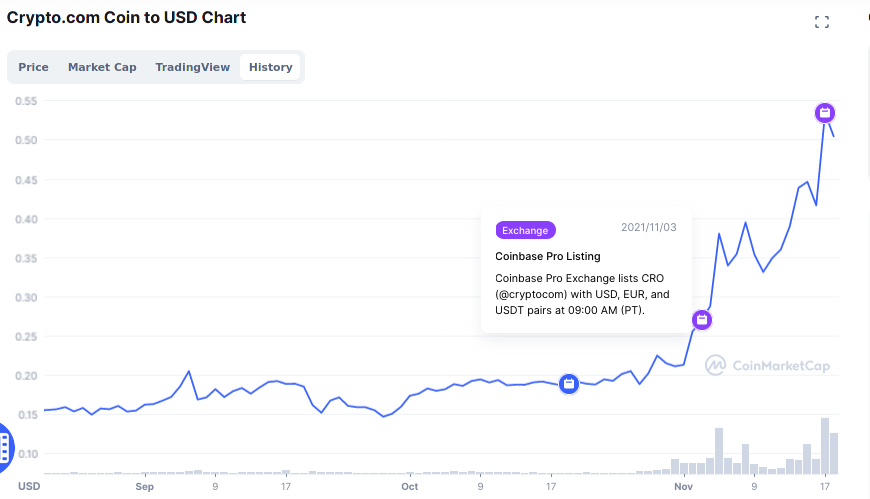
Task: Switch to the Price tab
Action: tap(33, 67)
